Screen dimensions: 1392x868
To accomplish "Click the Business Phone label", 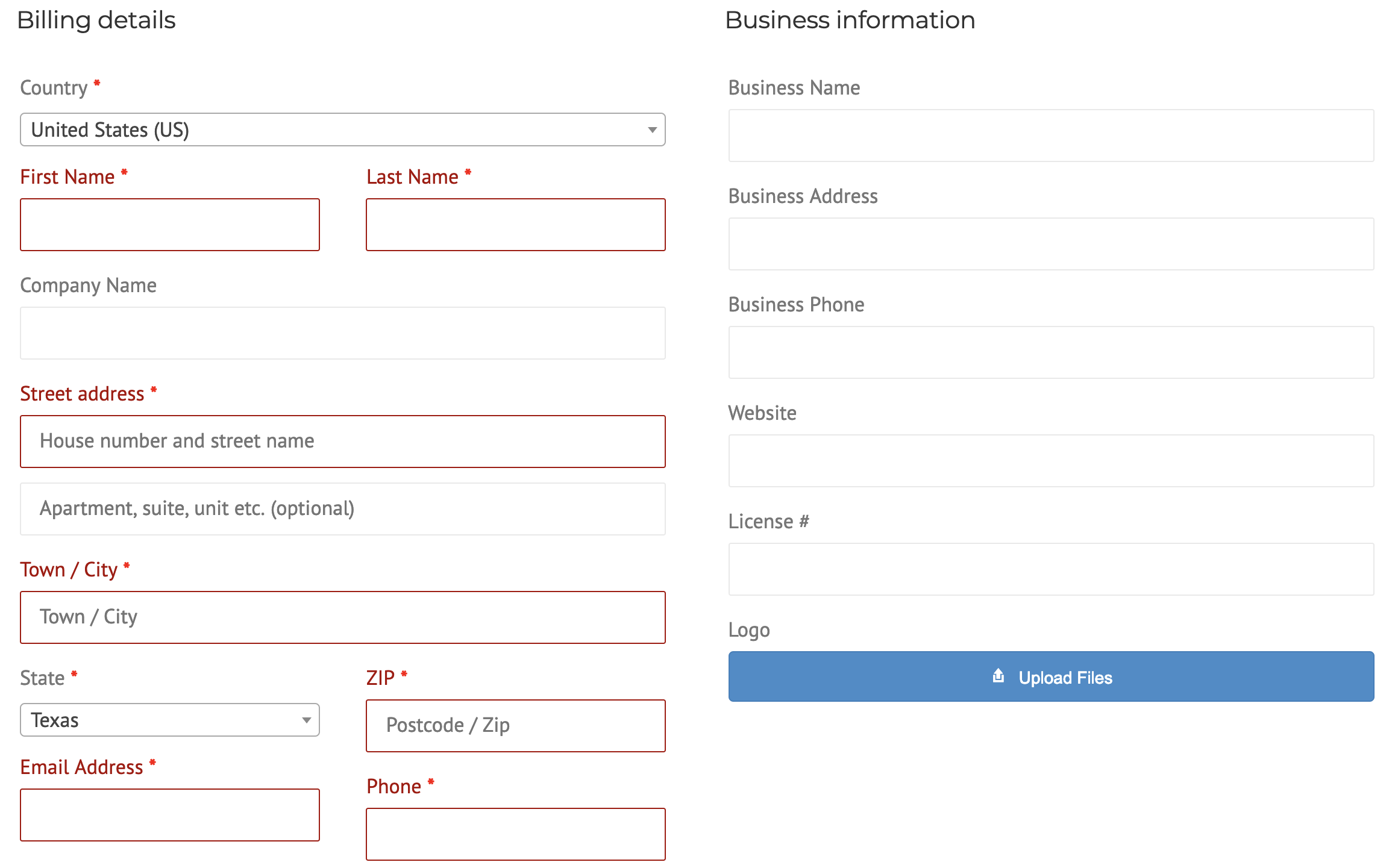I will click(x=797, y=305).
